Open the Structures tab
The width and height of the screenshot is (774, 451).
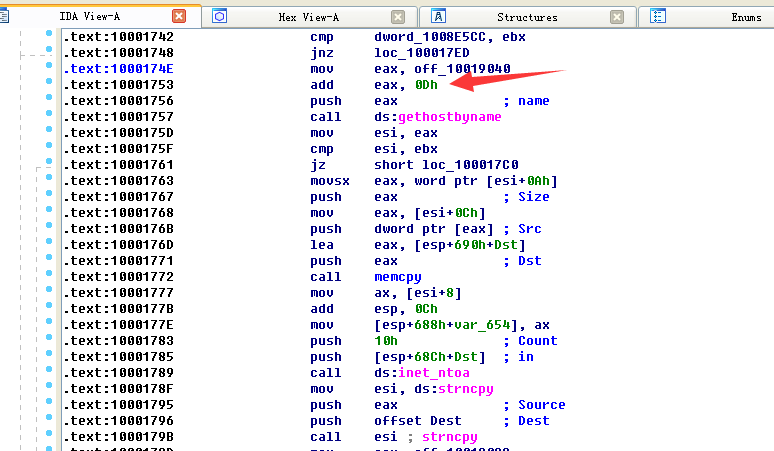[x=527, y=17]
